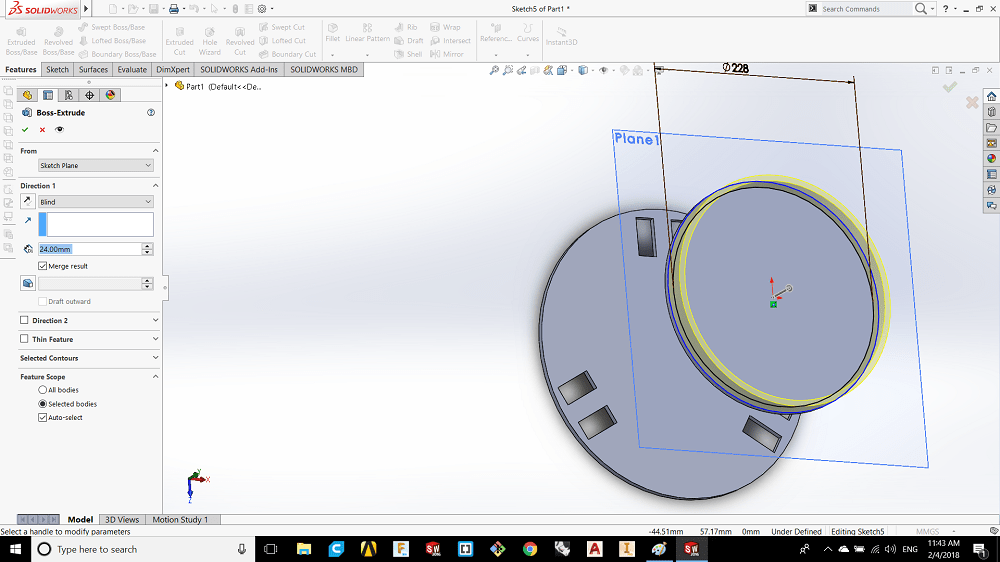Collapse the Feature Scope section
1000x562 pixels.
point(155,377)
